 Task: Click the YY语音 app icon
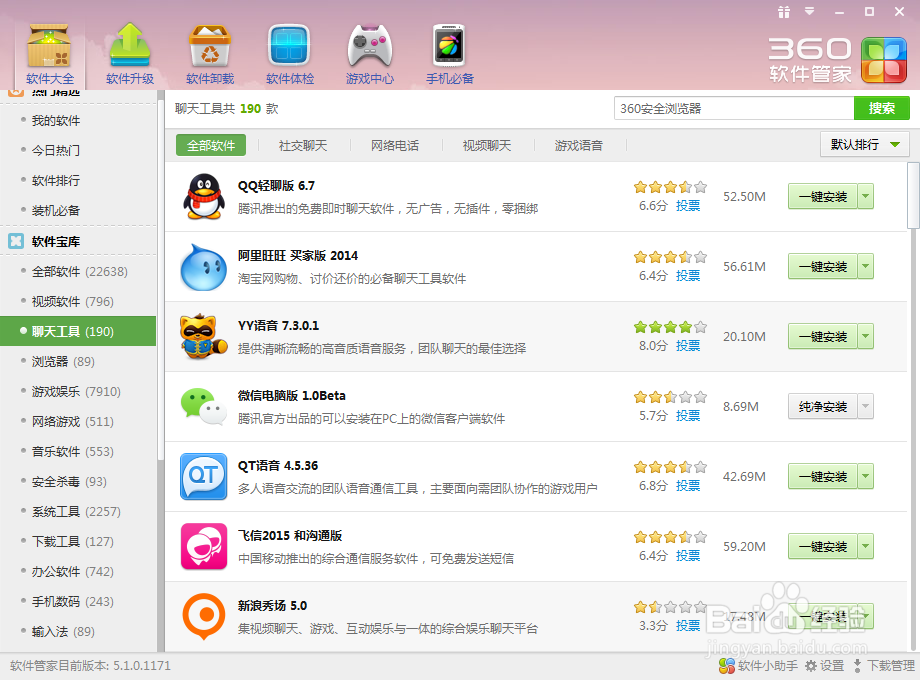pos(203,336)
